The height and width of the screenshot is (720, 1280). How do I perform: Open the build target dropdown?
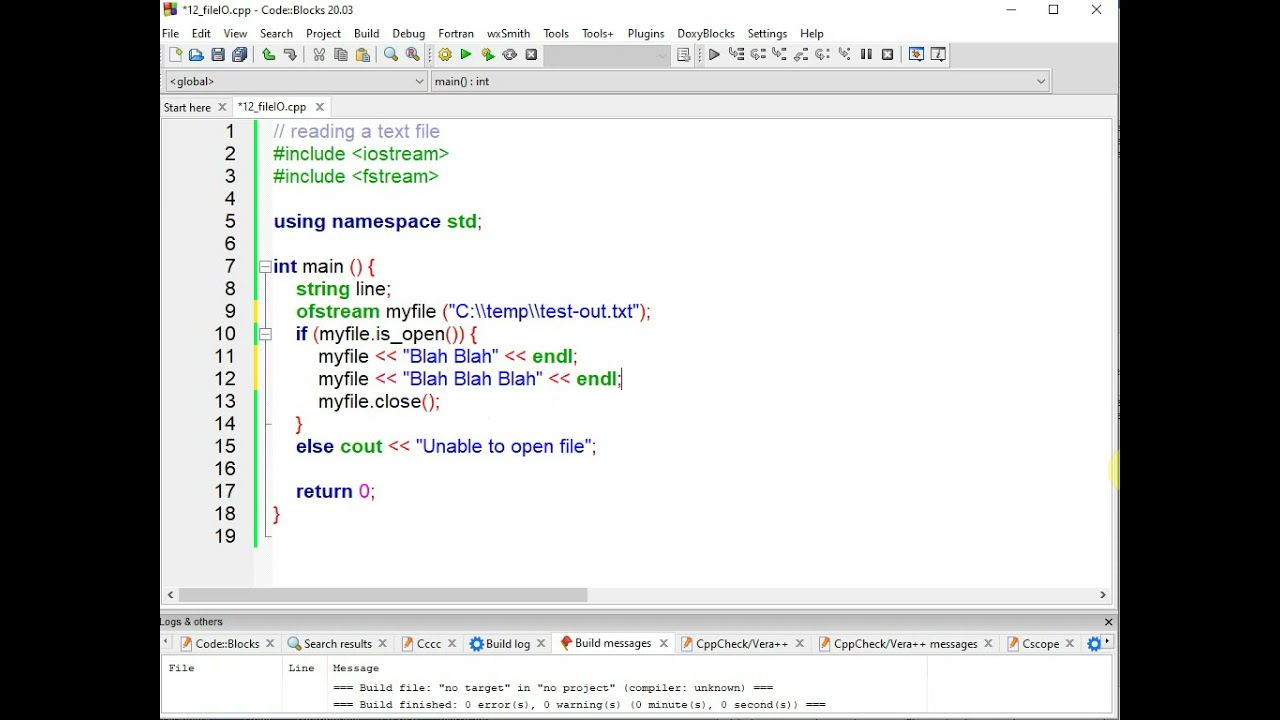607,55
